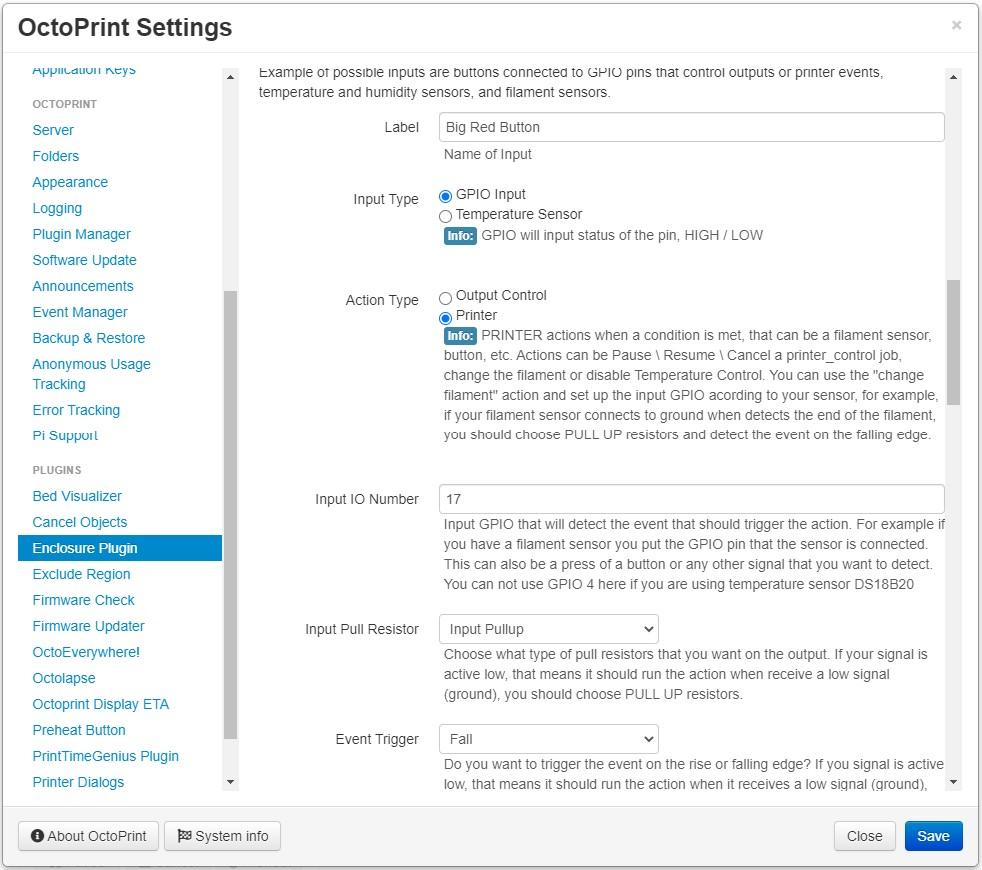The width and height of the screenshot is (982, 870).
Task: Go to Software Update section
Action: pyautogui.click(x=85, y=260)
